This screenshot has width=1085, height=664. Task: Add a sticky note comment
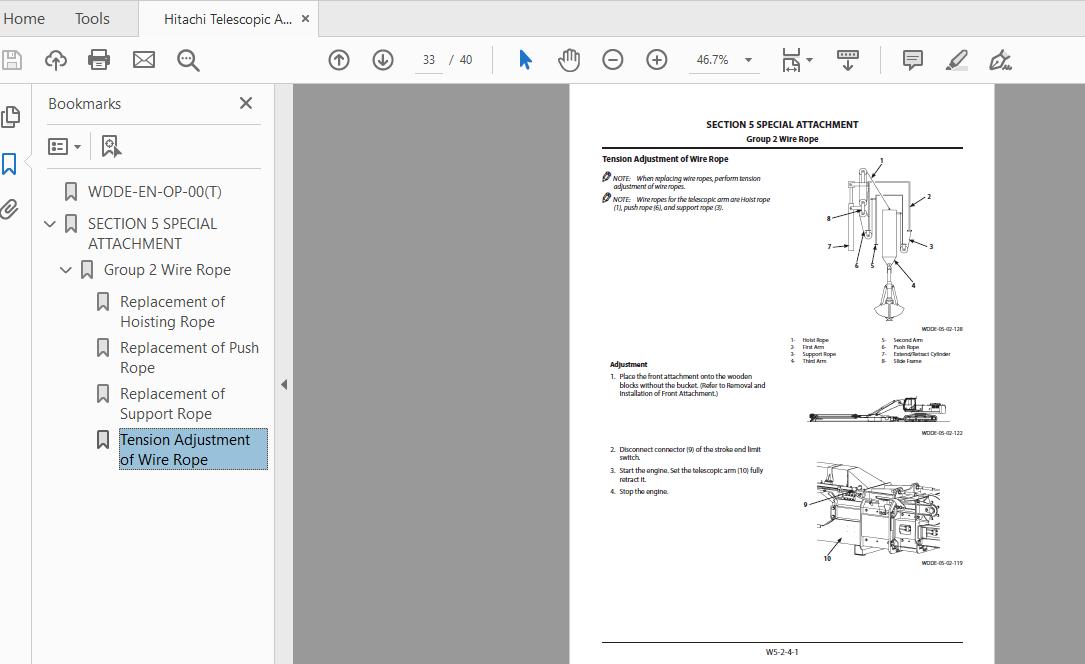(913, 60)
